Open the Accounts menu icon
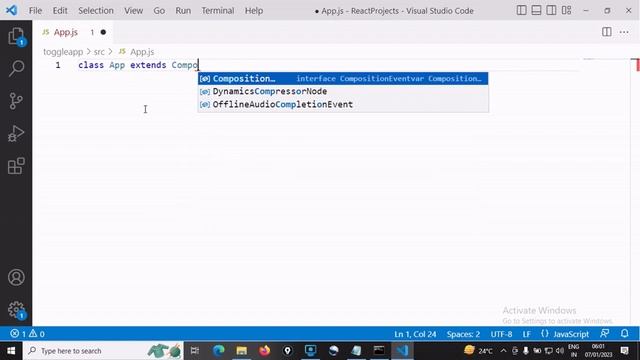This screenshot has width=640, height=360. (16, 278)
